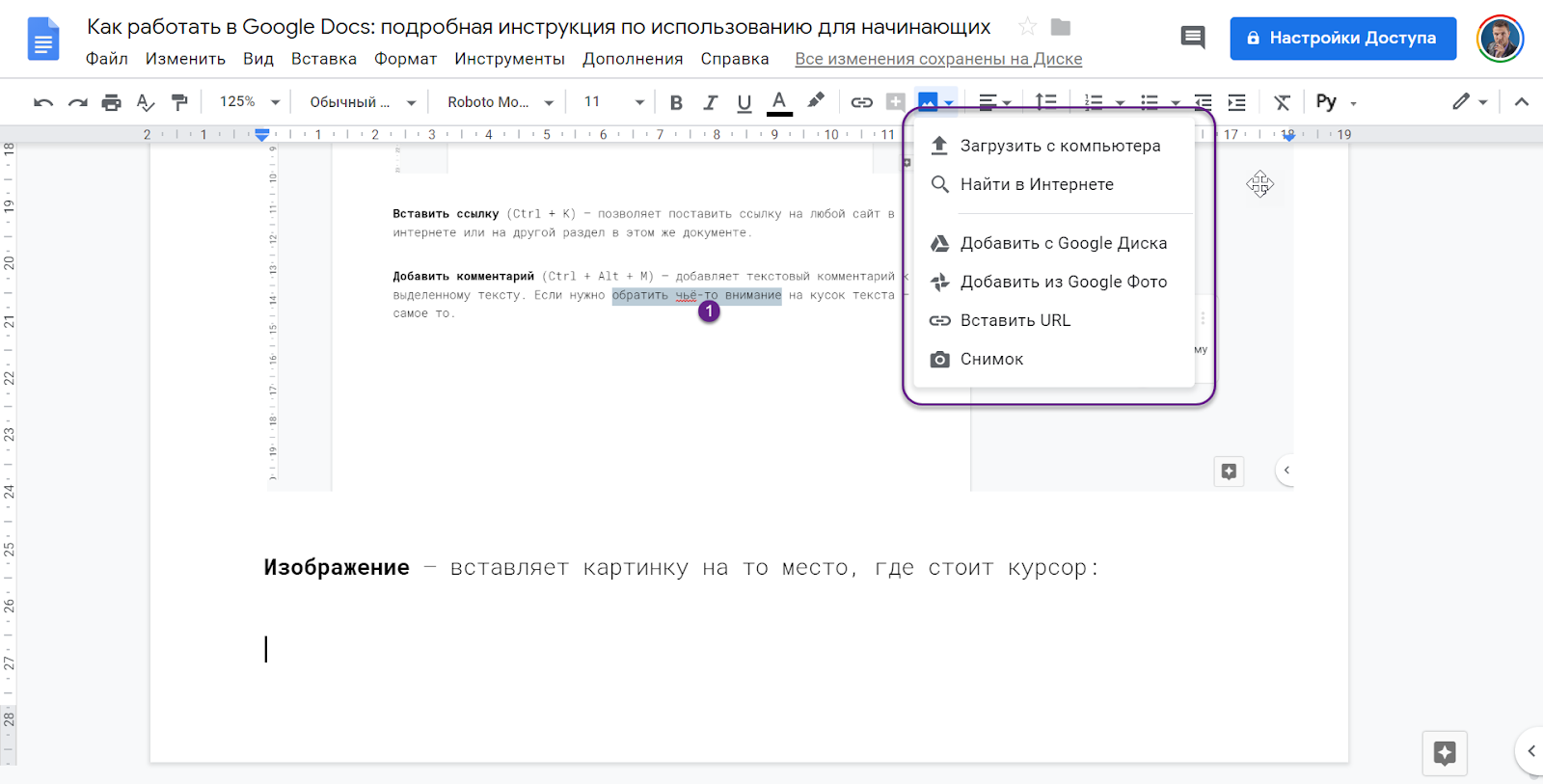Click the 'Ру' input tools button
The width and height of the screenshot is (1543, 784).
[x=1327, y=102]
